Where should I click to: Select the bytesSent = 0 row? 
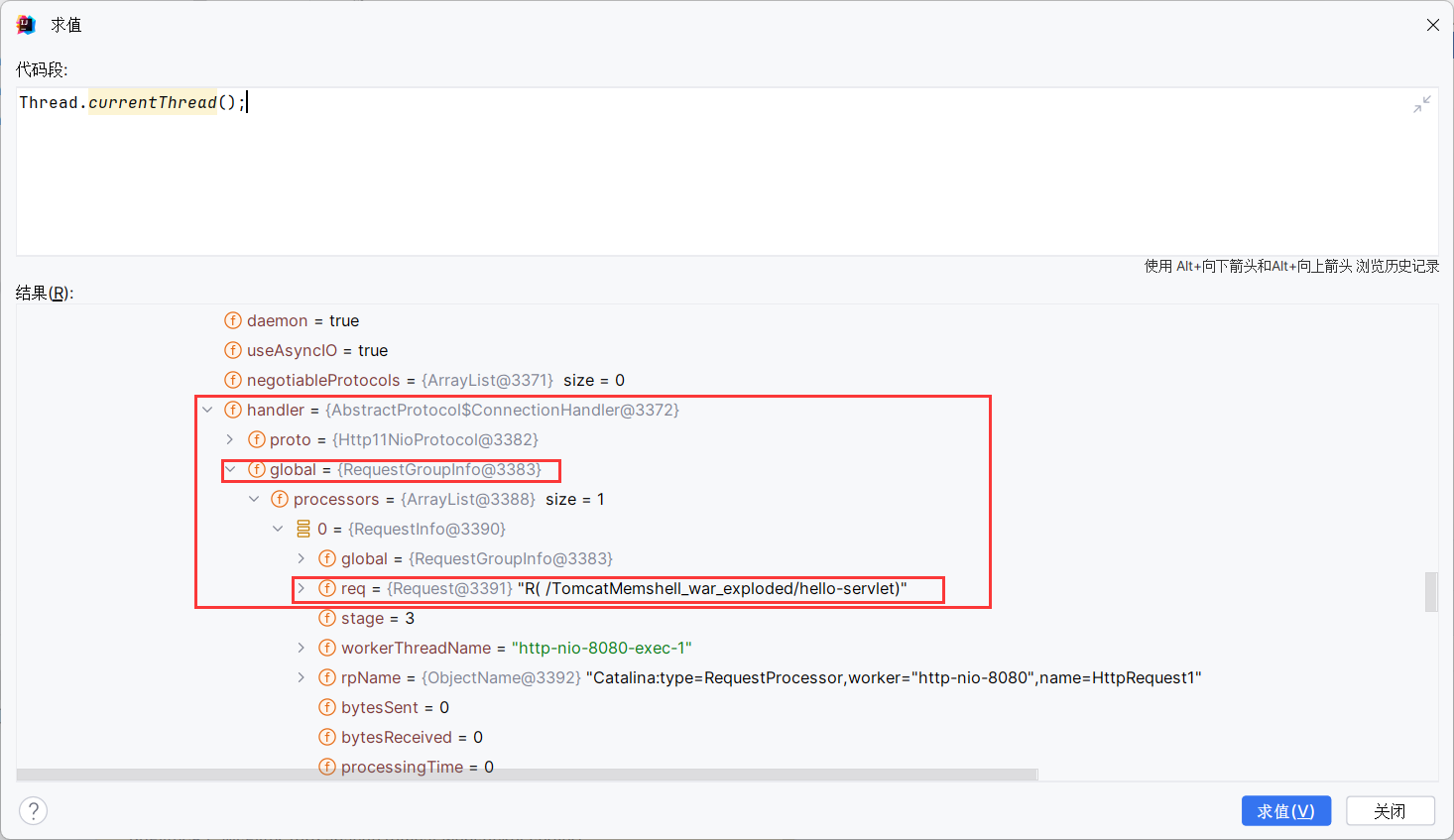point(727,707)
